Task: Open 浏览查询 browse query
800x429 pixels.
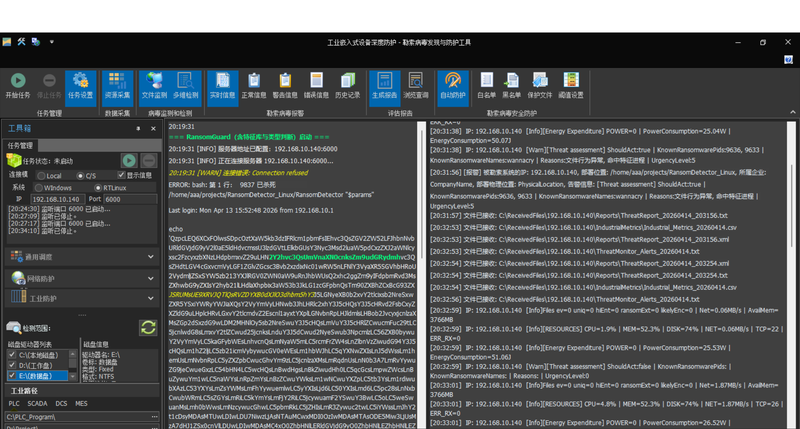Action: click(x=416, y=86)
